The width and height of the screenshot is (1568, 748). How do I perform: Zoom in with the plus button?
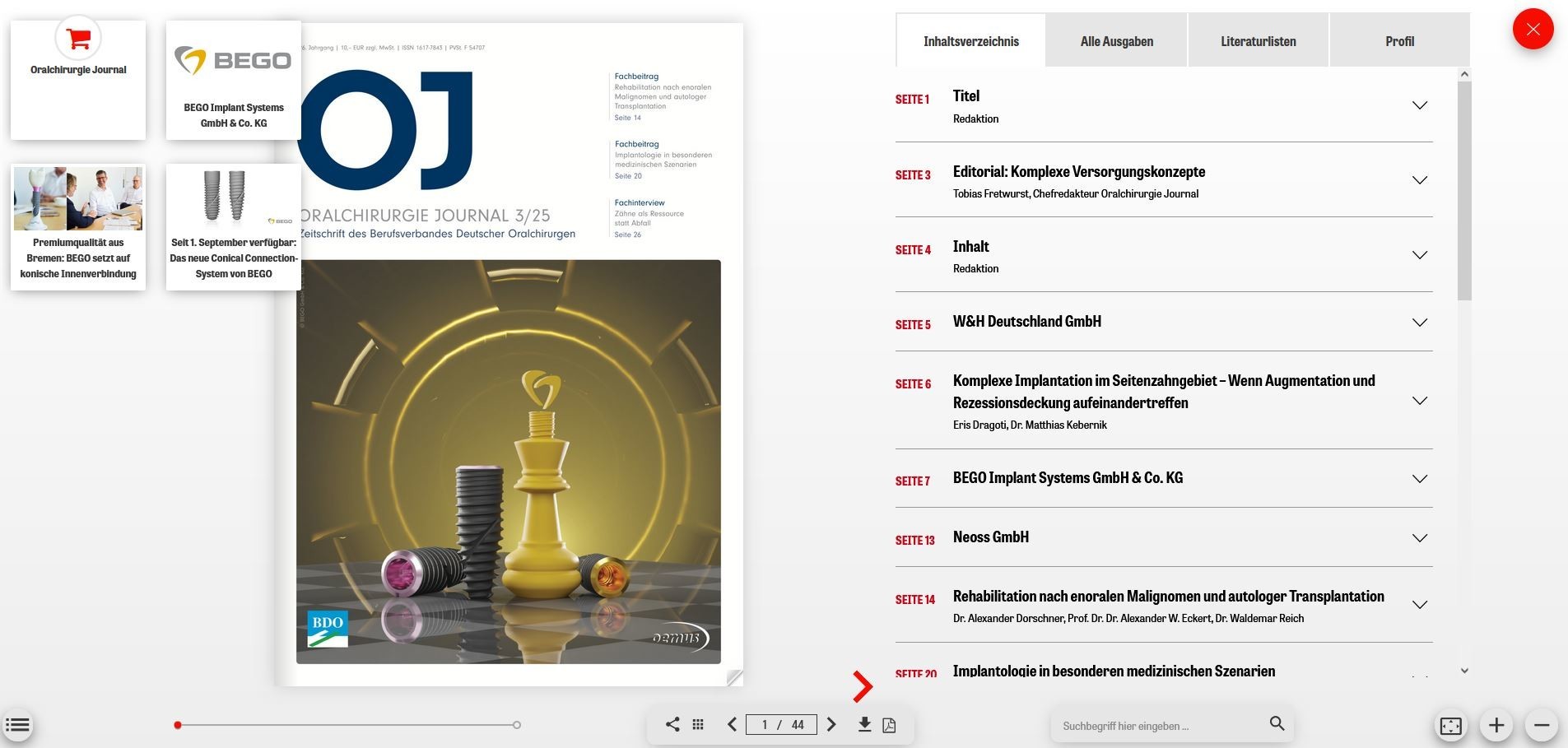[1496, 726]
